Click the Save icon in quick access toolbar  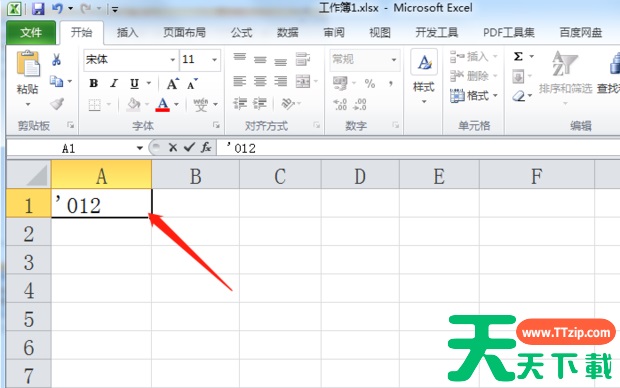(x=38, y=8)
